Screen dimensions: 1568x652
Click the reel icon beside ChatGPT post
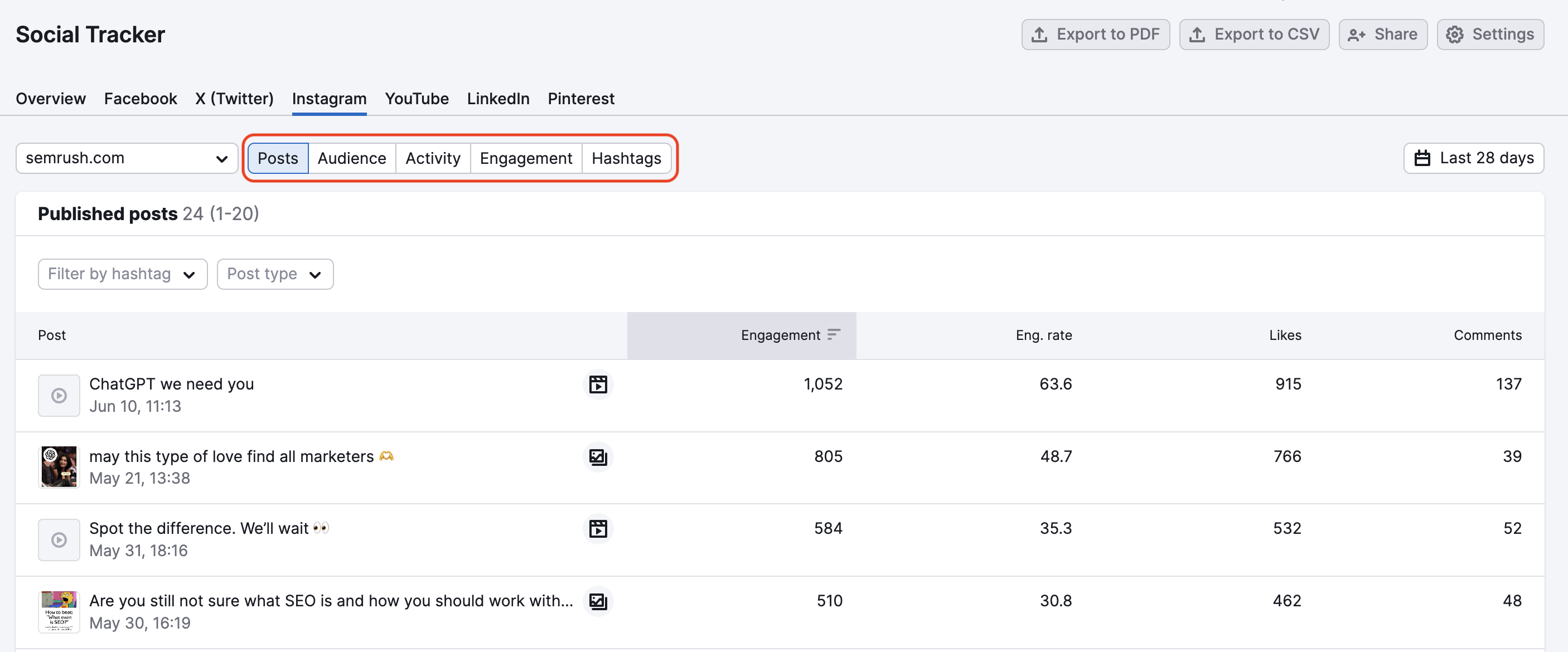click(x=598, y=385)
